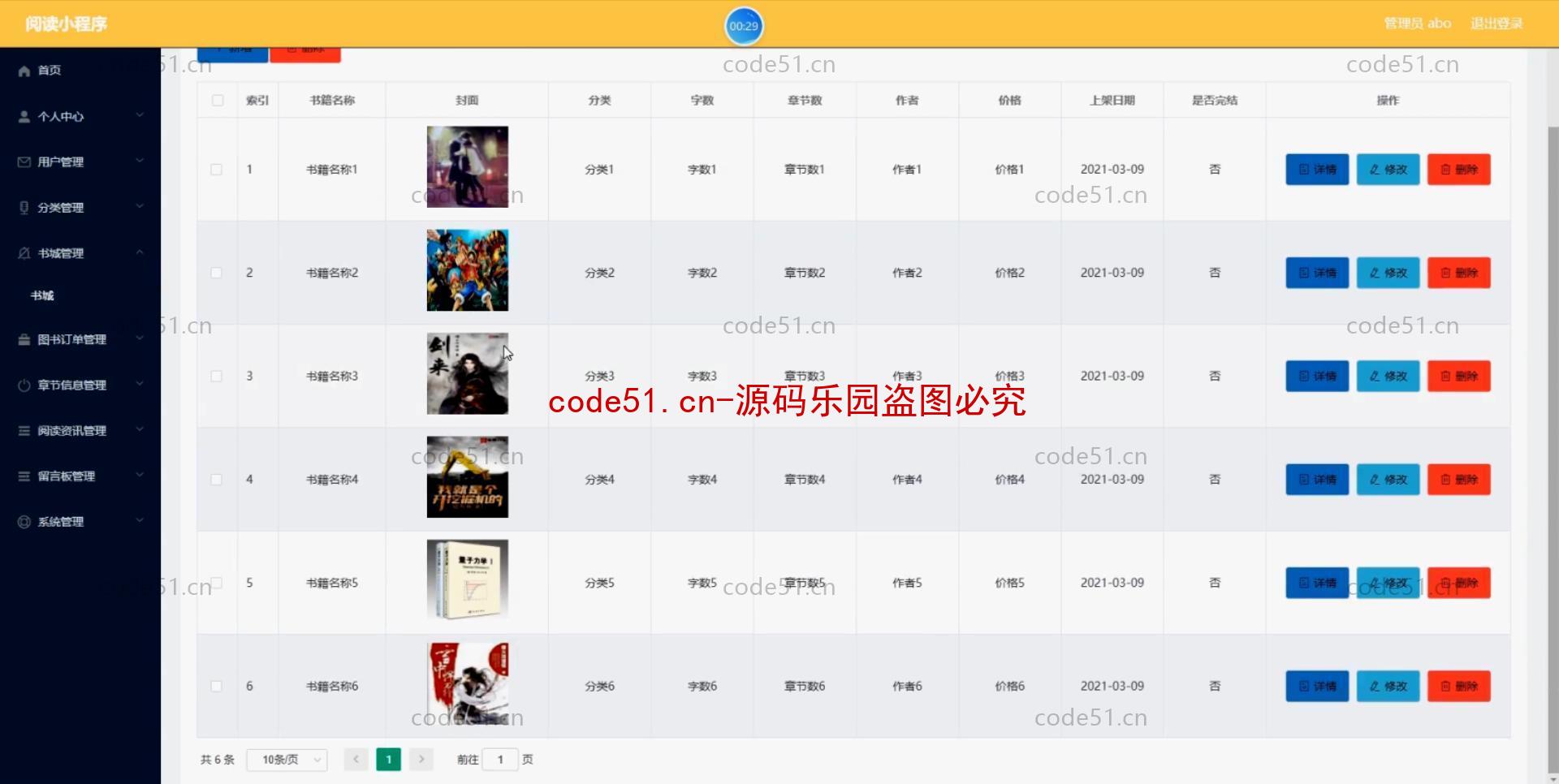Click the icon beside 留言板管理
This screenshot has width=1559, height=784.
point(24,476)
